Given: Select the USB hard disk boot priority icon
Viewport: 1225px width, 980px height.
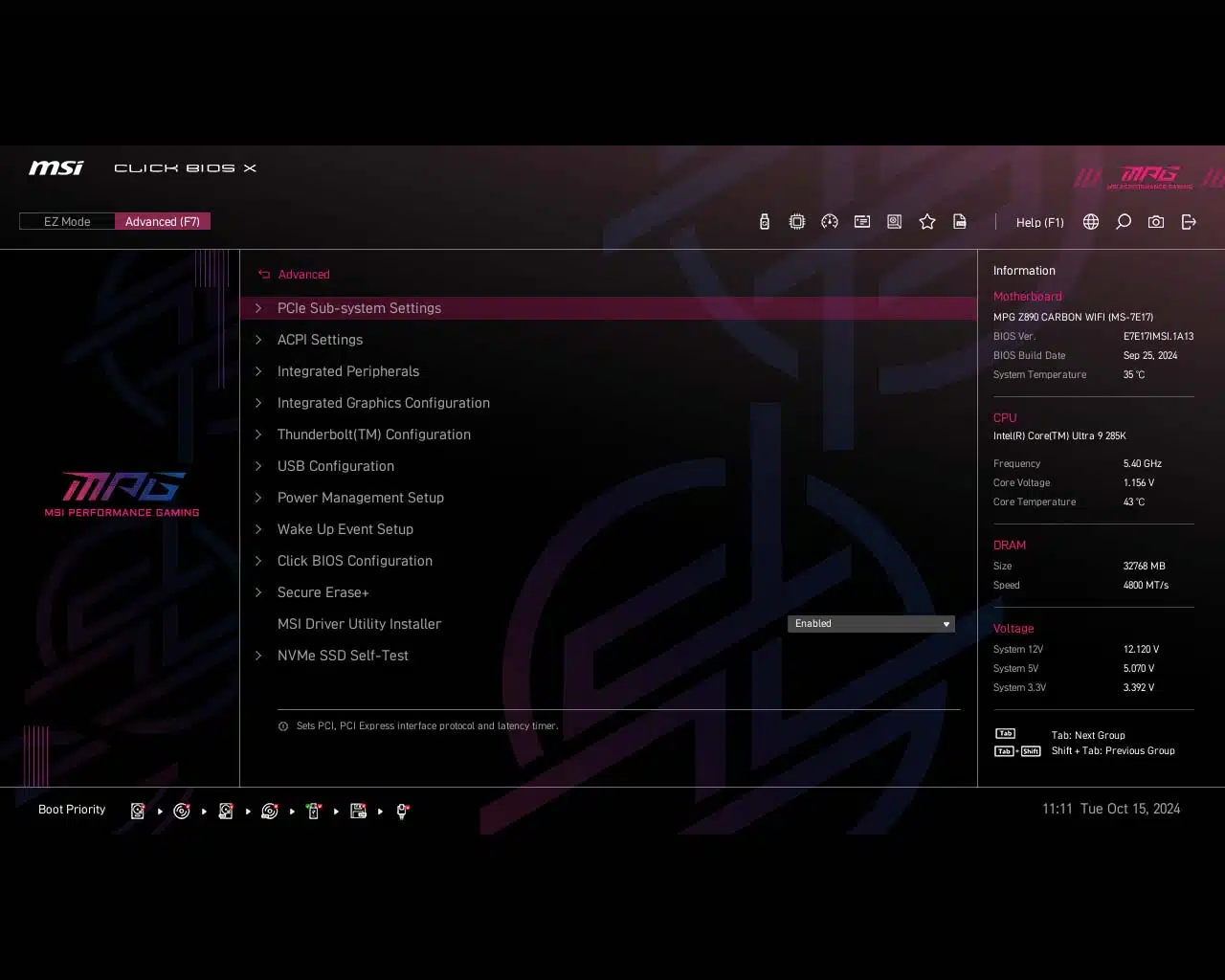Looking at the screenshot, I should click(226, 811).
